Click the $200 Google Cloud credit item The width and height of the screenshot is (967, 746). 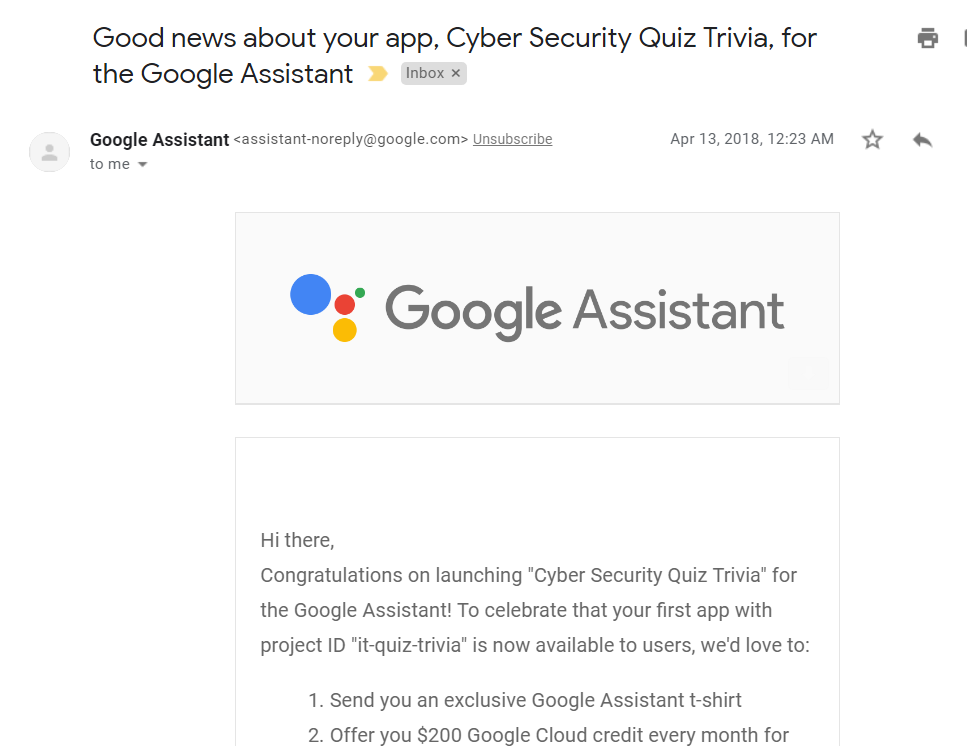point(548,736)
